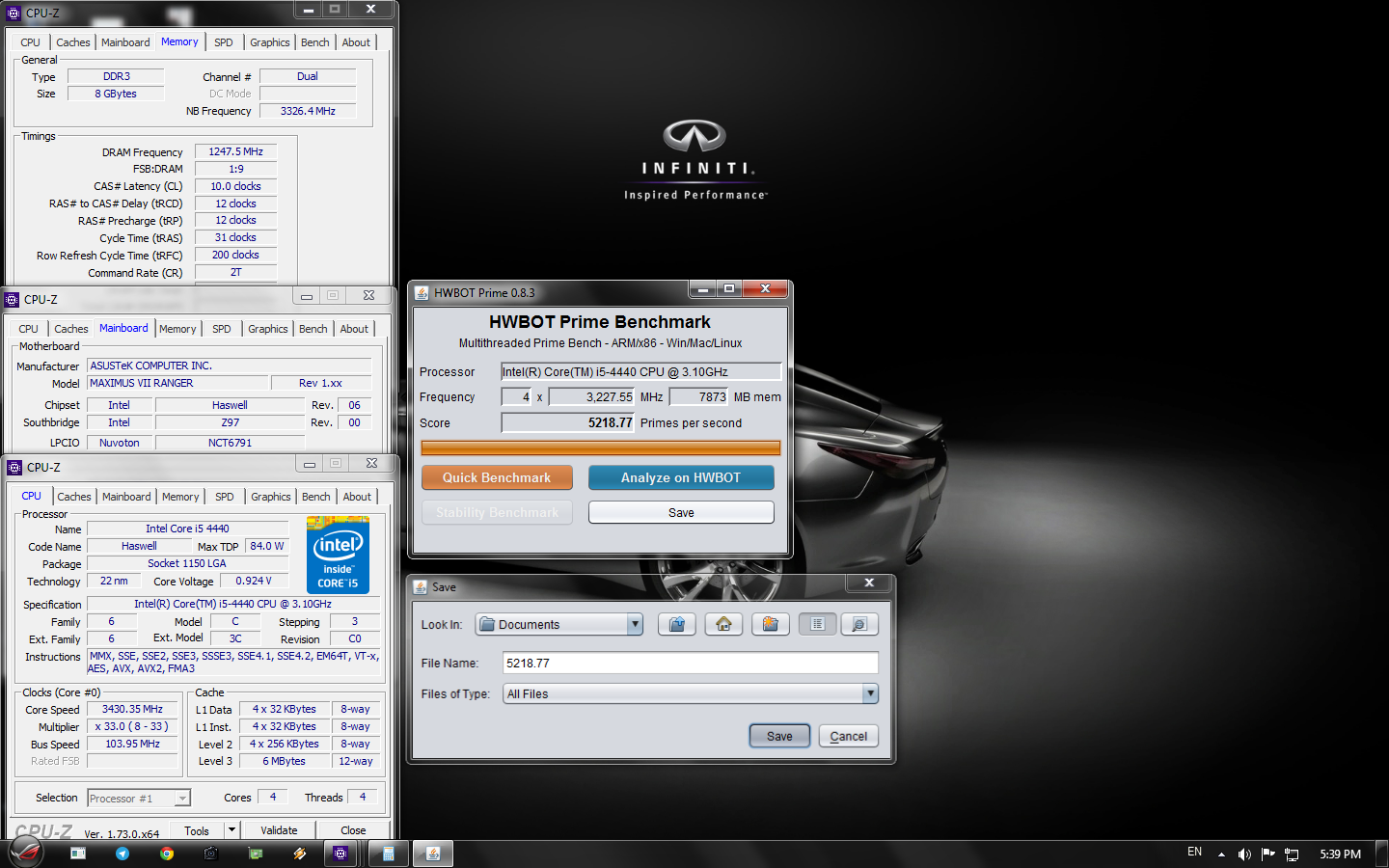This screenshot has height=868, width=1389.
Task: Open the camera app on the taskbar
Action: click(211, 854)
